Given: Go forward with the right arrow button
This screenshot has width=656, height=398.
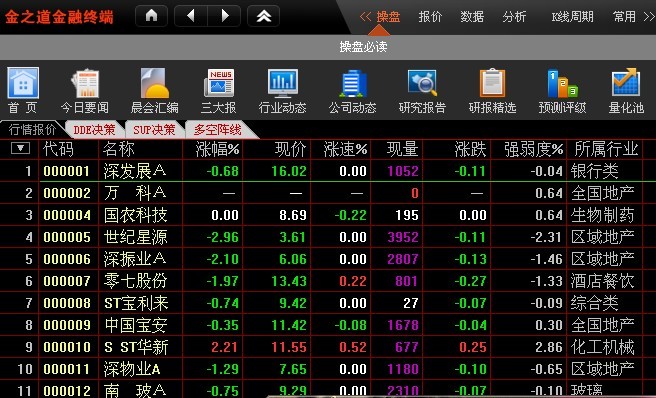Looking at the screenshot, I should [x=224, y=16].
